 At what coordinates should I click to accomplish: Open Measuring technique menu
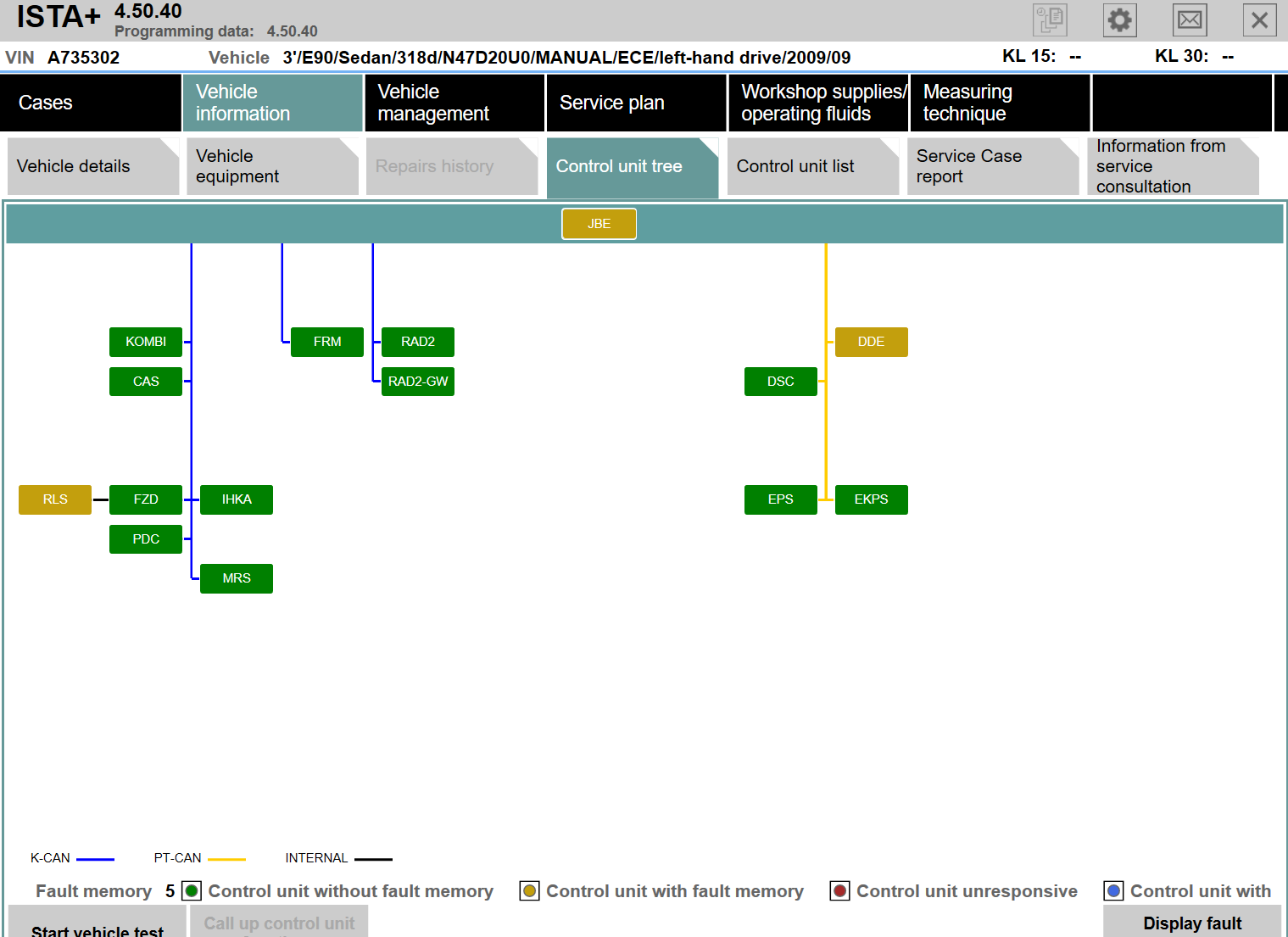point(999,103)
